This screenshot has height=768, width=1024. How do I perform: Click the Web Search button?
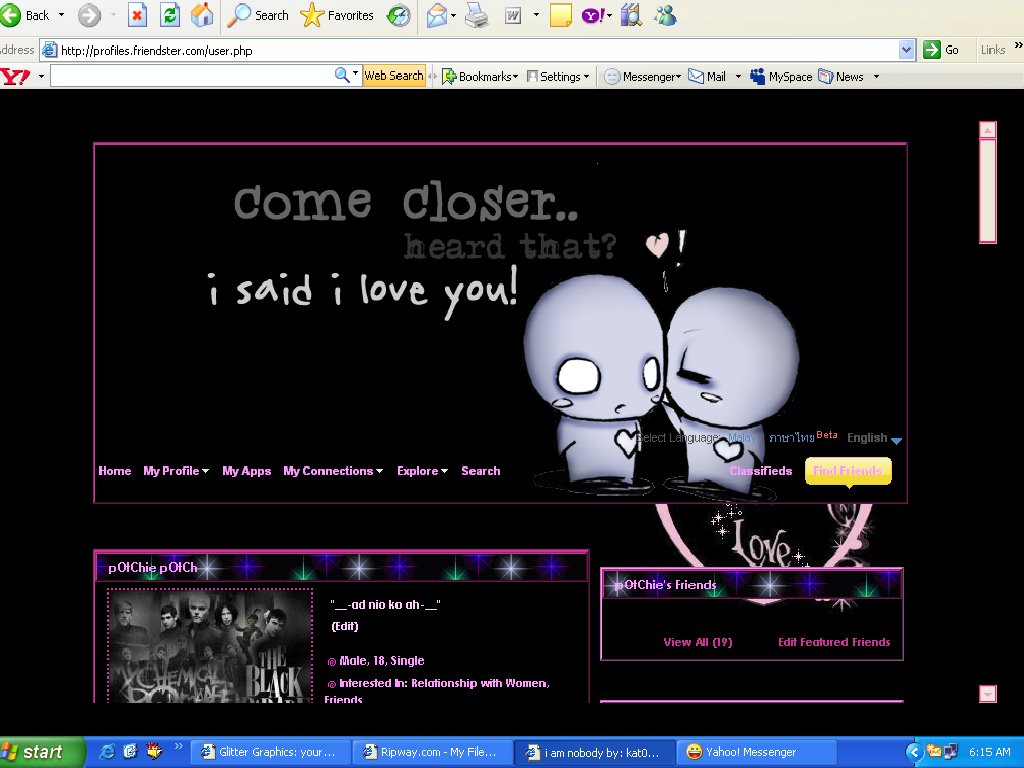click(394, 76)
